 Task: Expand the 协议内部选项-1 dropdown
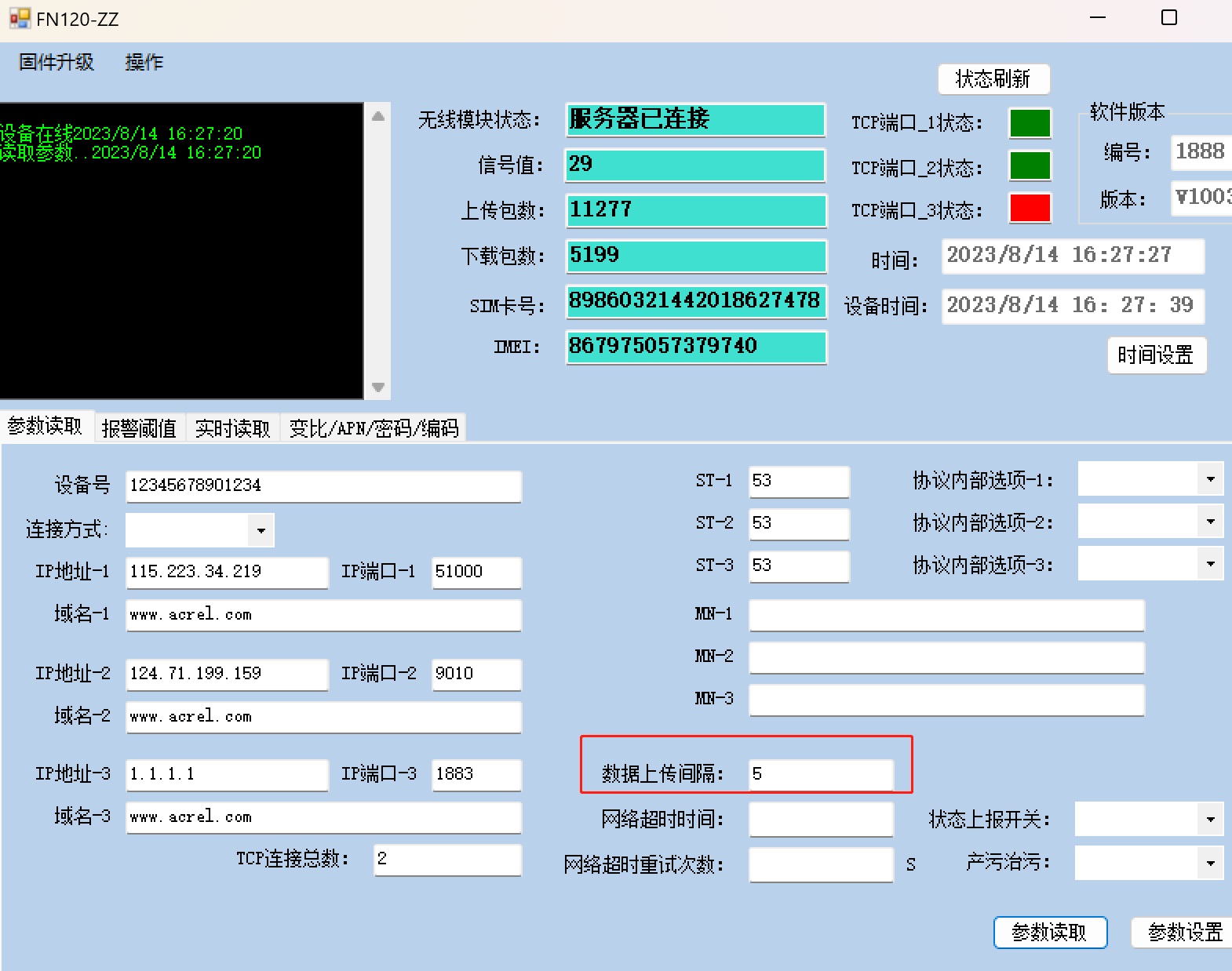pyautogui.click(x=1210, y=479)
